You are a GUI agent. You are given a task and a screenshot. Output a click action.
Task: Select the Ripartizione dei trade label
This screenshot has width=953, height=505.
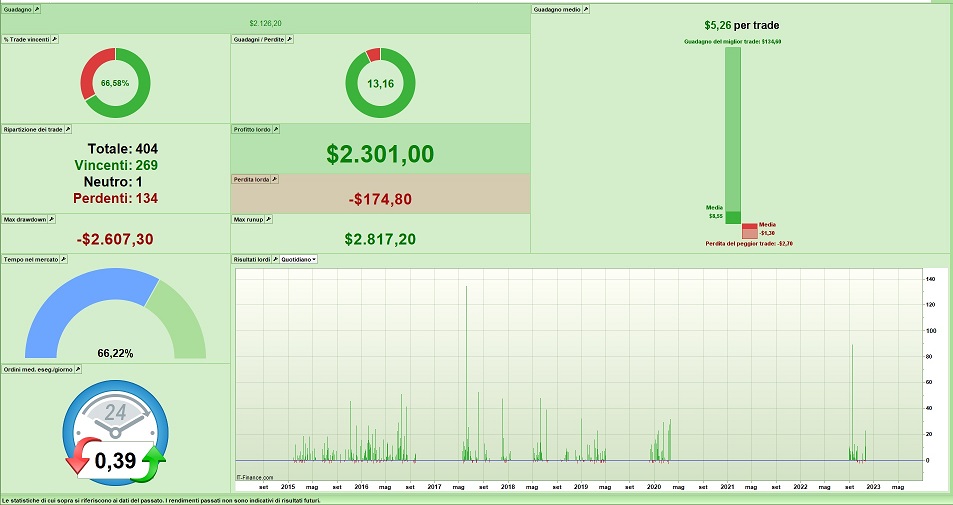pos(33,129)
